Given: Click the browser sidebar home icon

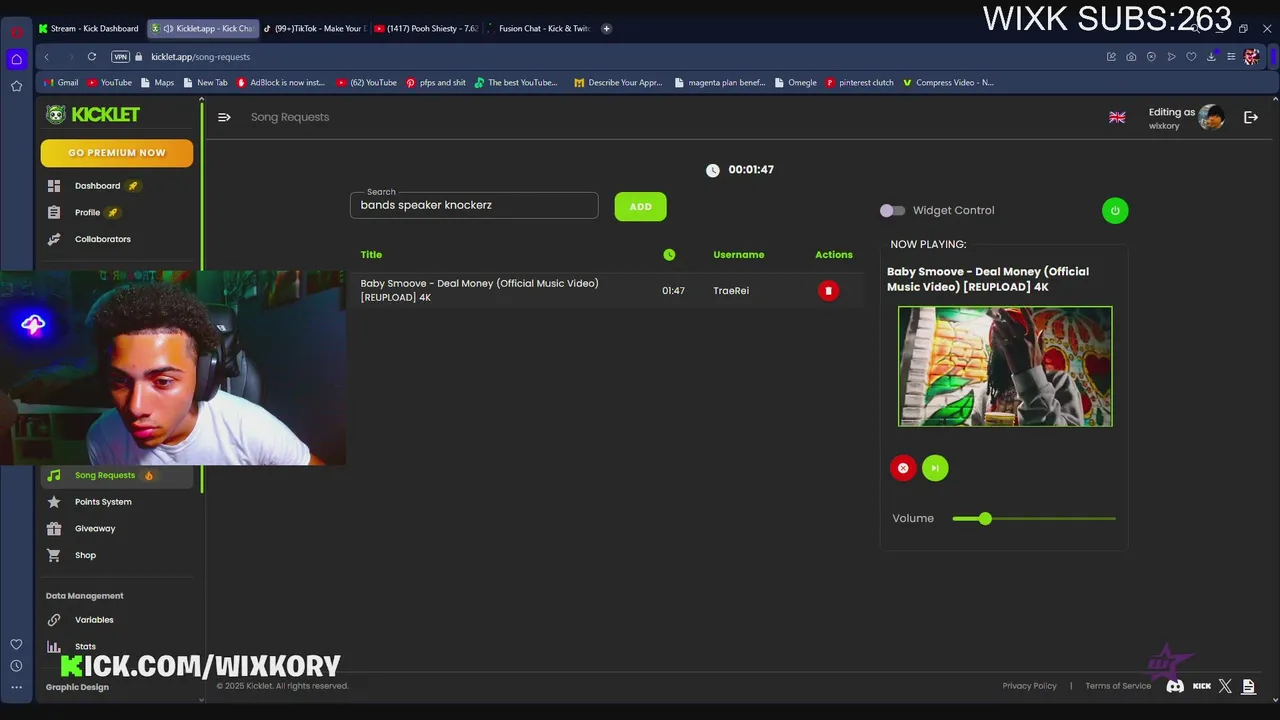Looking at the screenshot, I should (16, 60).
